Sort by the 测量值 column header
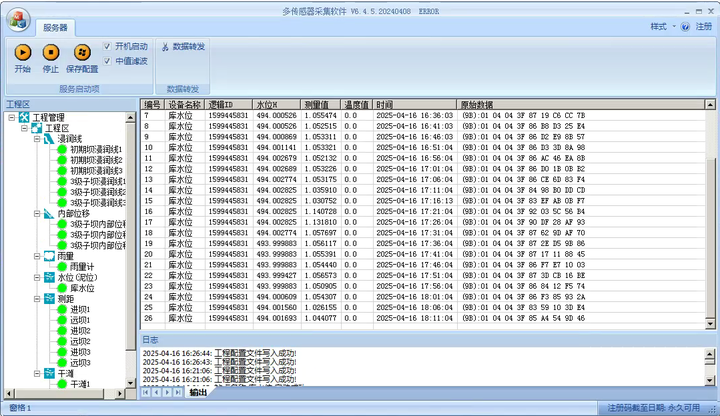Image resolution: width=720 pixels, height=416 pixels. (321, 105)
